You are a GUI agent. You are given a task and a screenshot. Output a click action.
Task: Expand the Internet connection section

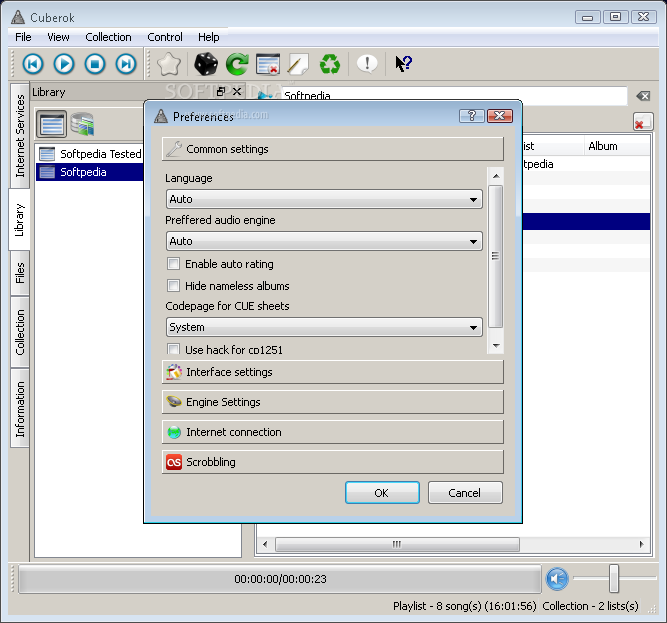[x=333, y=432]
